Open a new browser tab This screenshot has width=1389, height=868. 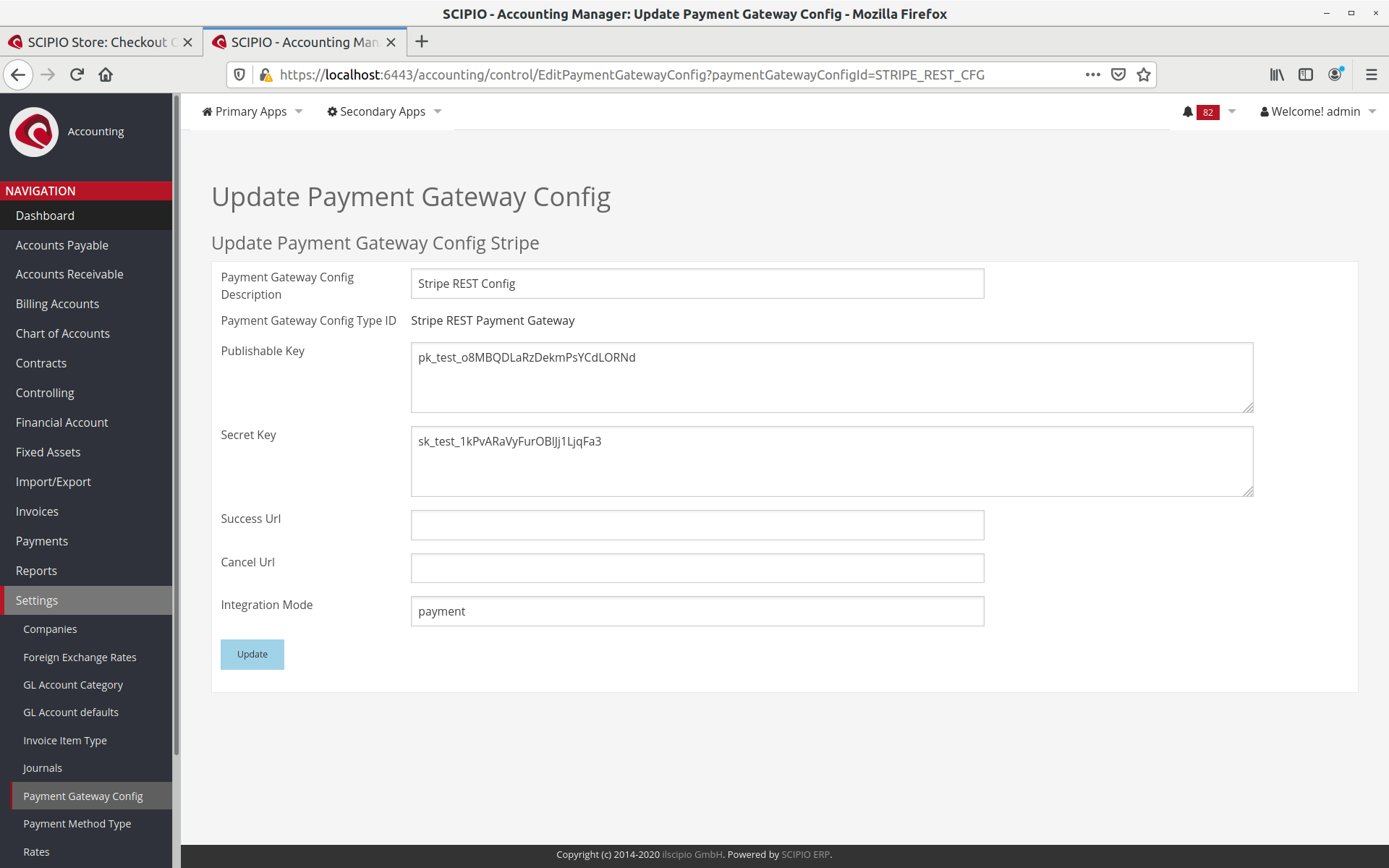422,42
